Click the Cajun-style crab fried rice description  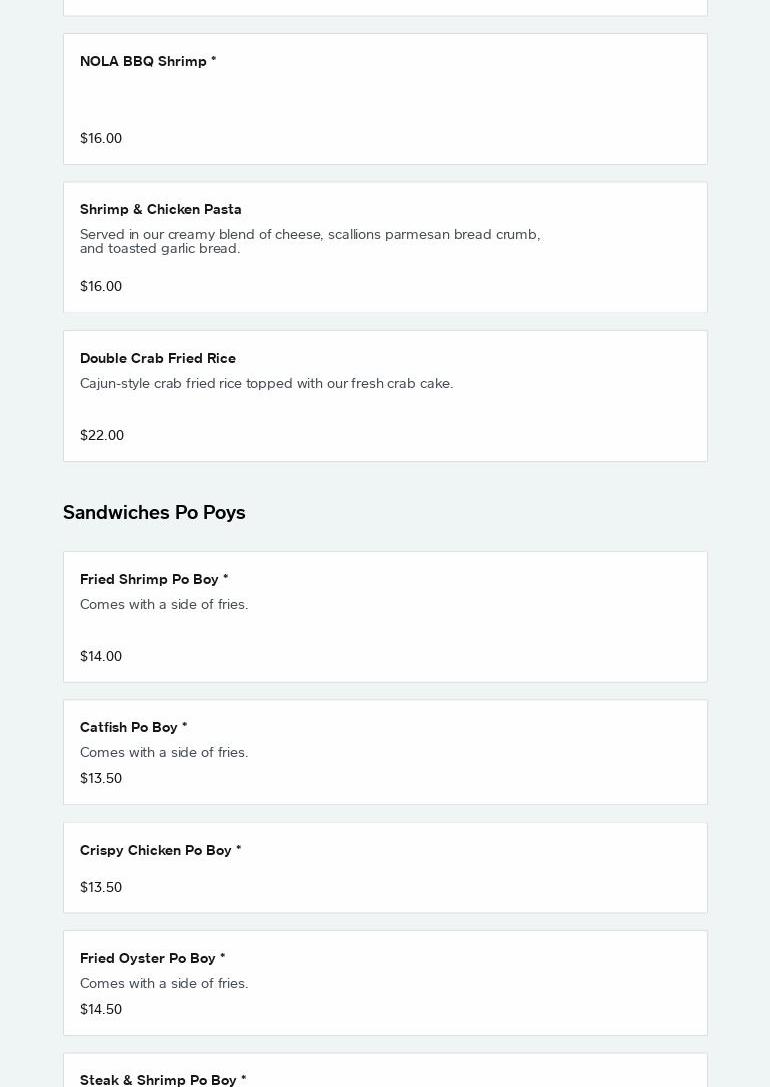click(266, 383)
